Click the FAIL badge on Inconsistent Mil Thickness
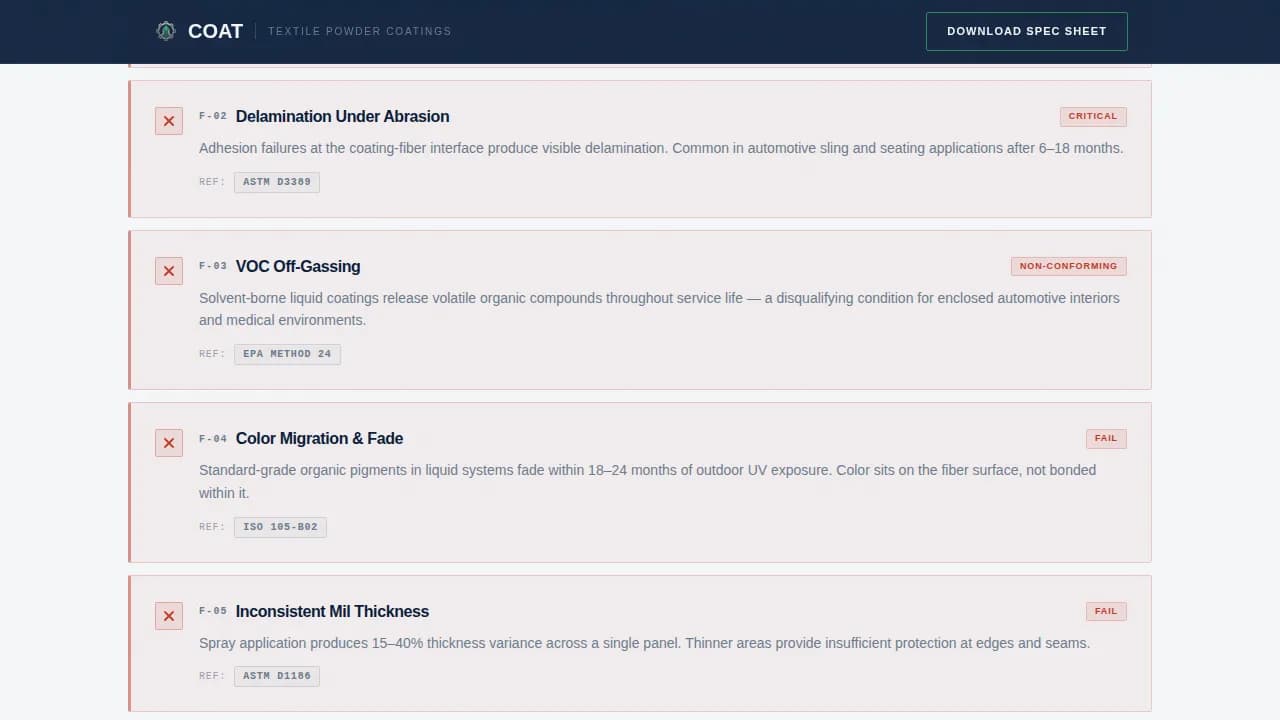This screenshot has height=720, width=1280. coord(1105,611)
